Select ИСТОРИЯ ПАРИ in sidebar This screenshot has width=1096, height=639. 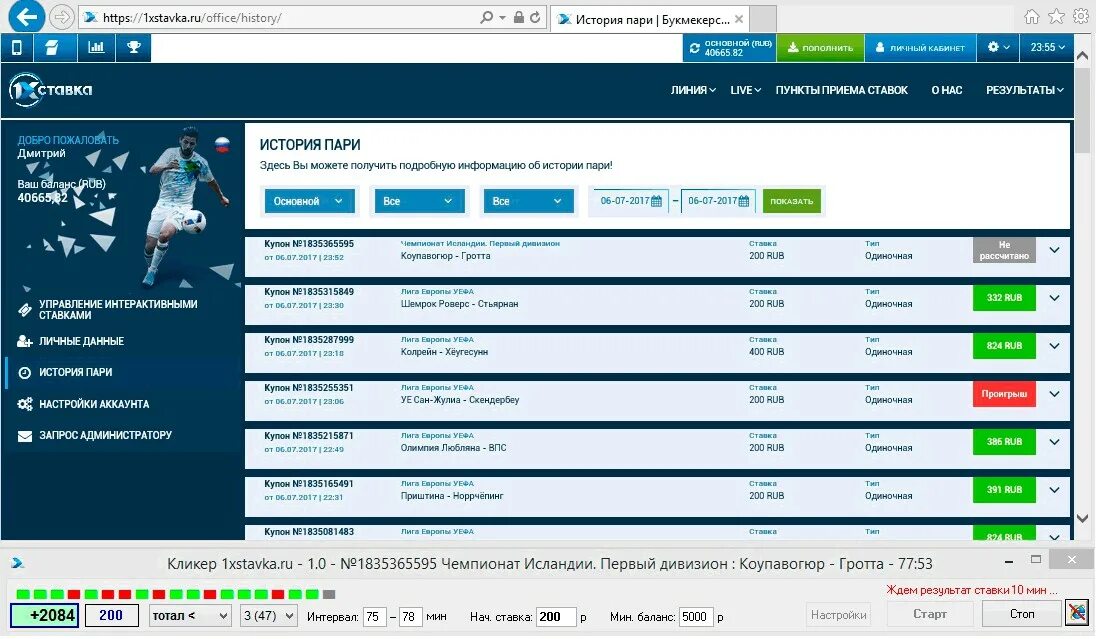[x=75, y=373]
